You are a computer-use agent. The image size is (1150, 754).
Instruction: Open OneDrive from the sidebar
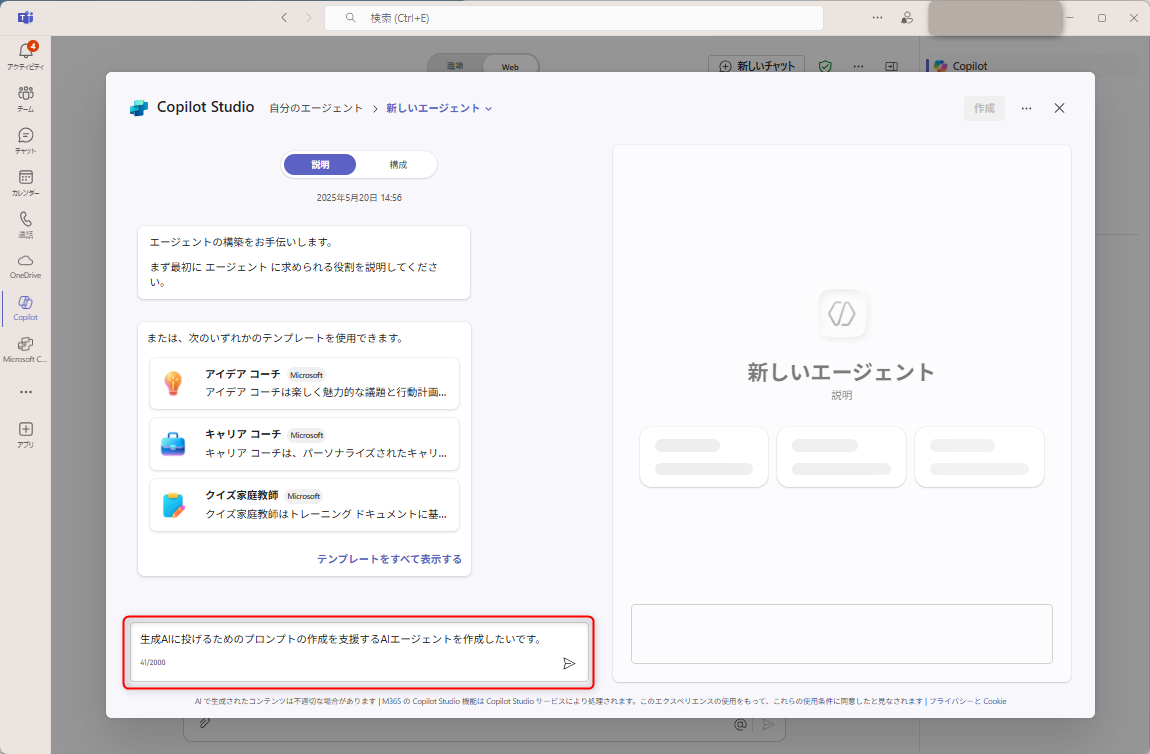26,266
